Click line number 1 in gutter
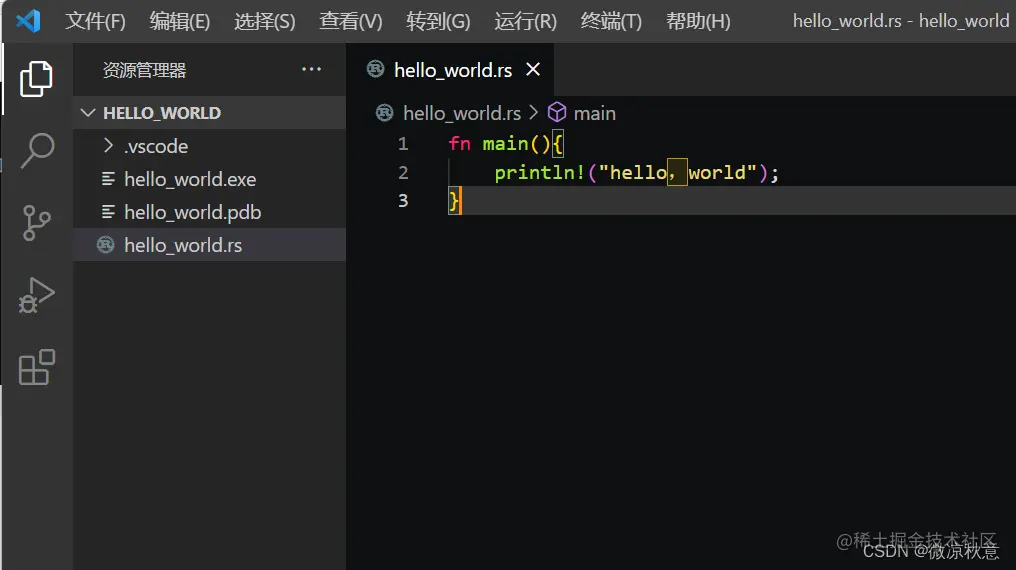 pos(403,143)
